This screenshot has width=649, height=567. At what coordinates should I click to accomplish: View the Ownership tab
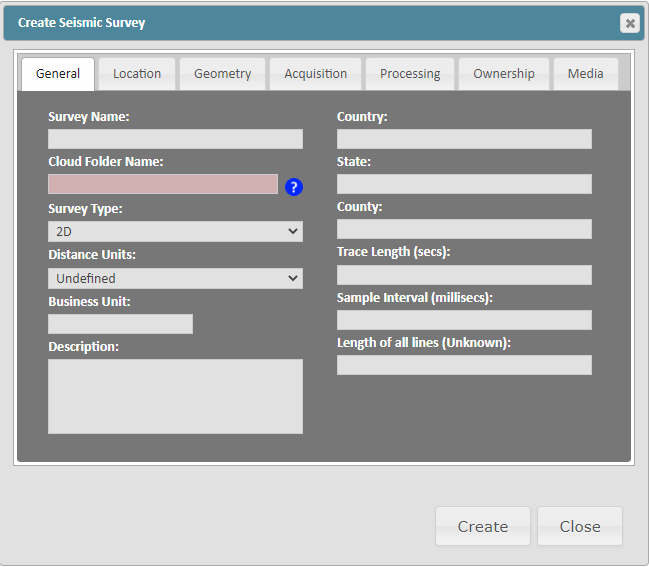pos(504,74)
